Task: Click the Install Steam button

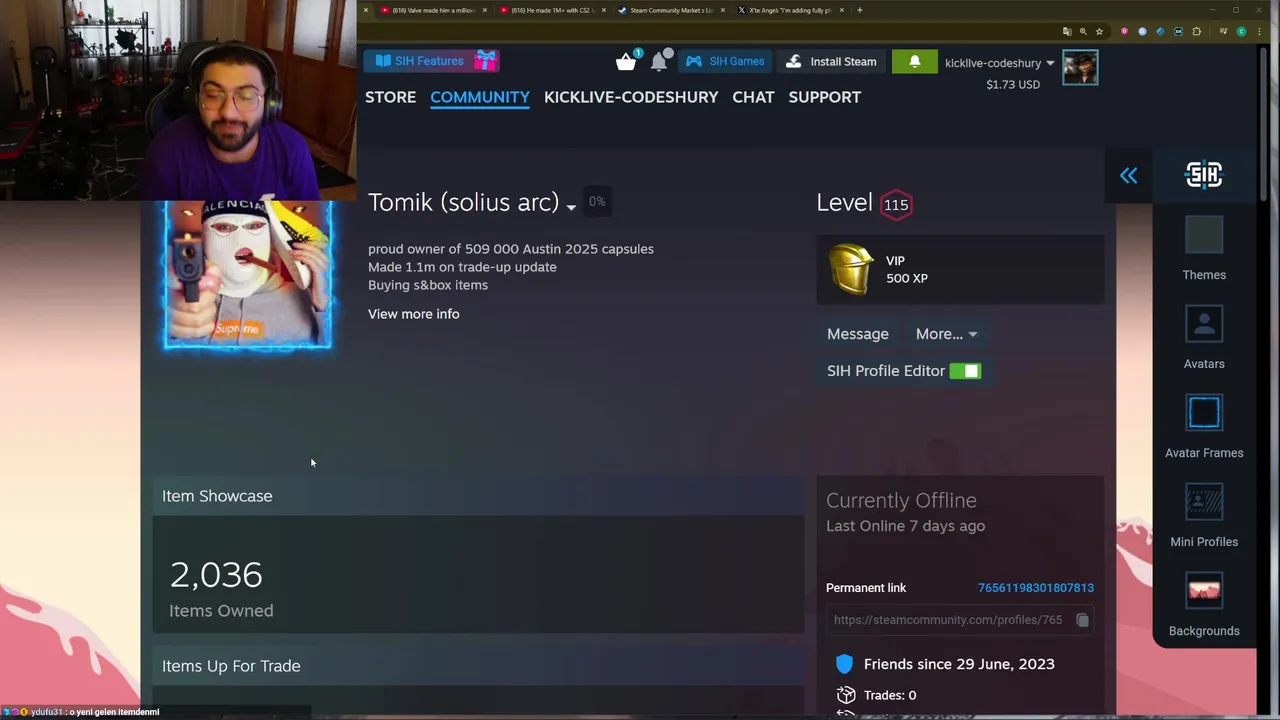Action: [831, 61]
